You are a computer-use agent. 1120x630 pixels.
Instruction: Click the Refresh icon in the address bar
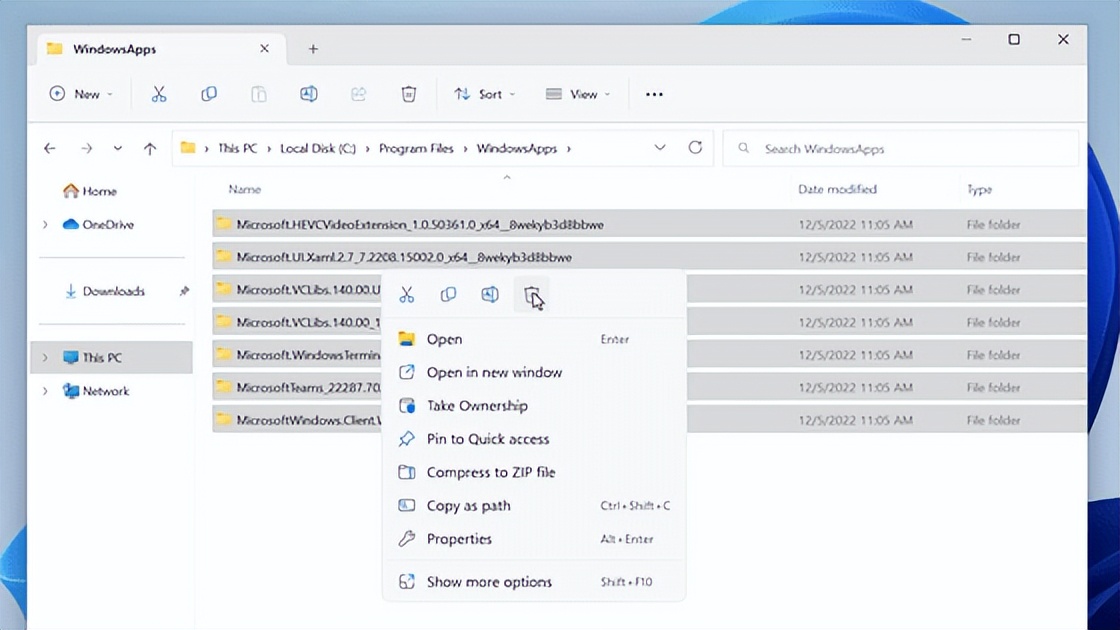click(x=695, y=147)
